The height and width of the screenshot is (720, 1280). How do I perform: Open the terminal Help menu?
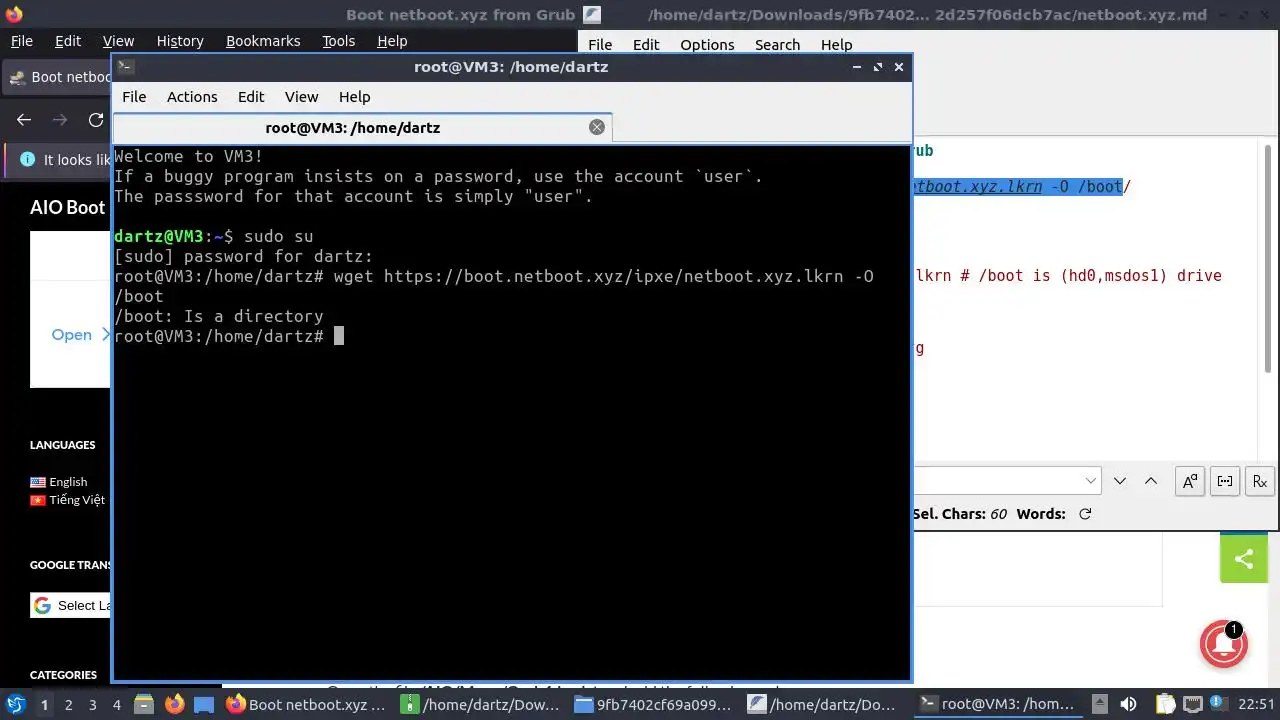tap(354, 97)
